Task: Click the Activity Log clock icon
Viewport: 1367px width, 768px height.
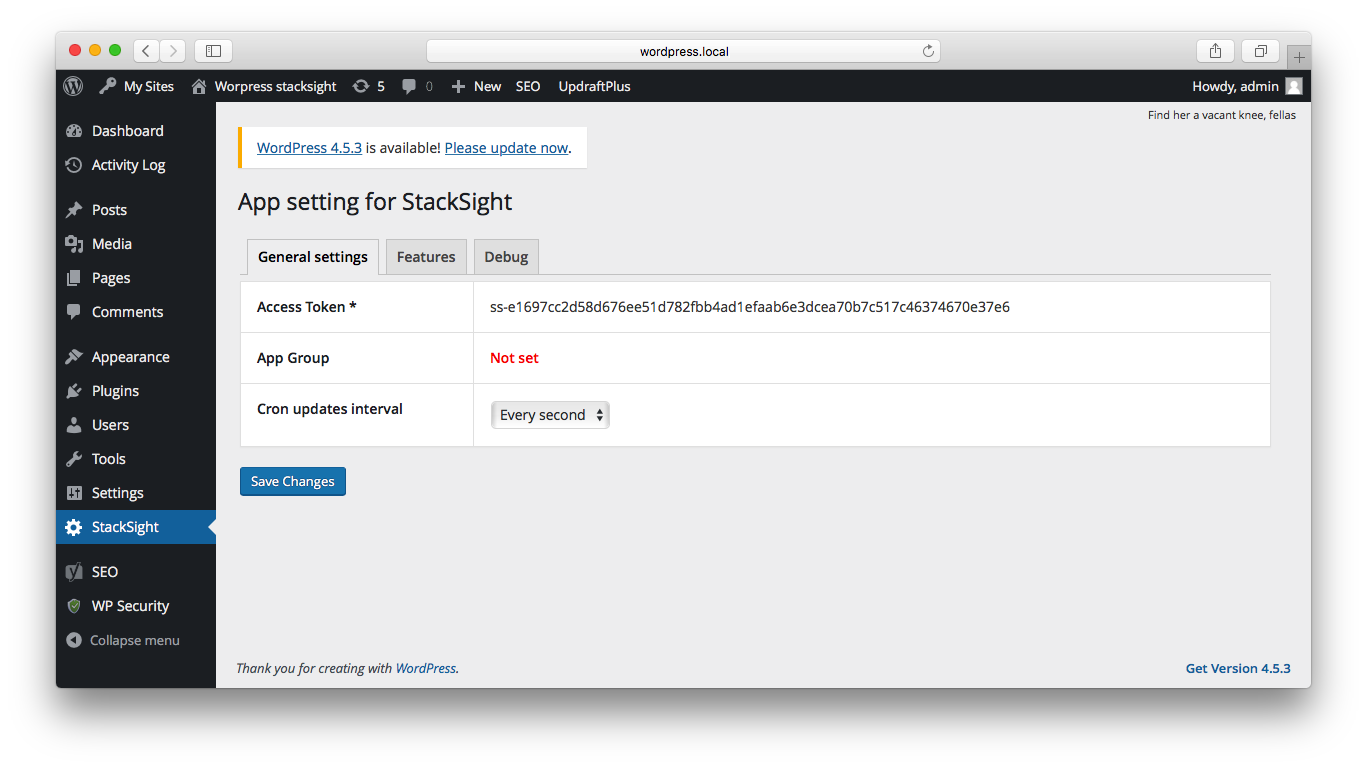Action: 74,165
